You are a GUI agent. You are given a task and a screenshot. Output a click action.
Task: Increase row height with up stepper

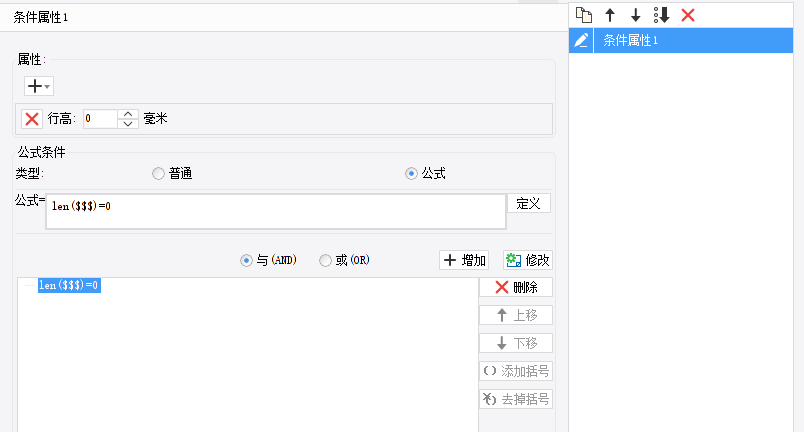(x=128, y=114)
